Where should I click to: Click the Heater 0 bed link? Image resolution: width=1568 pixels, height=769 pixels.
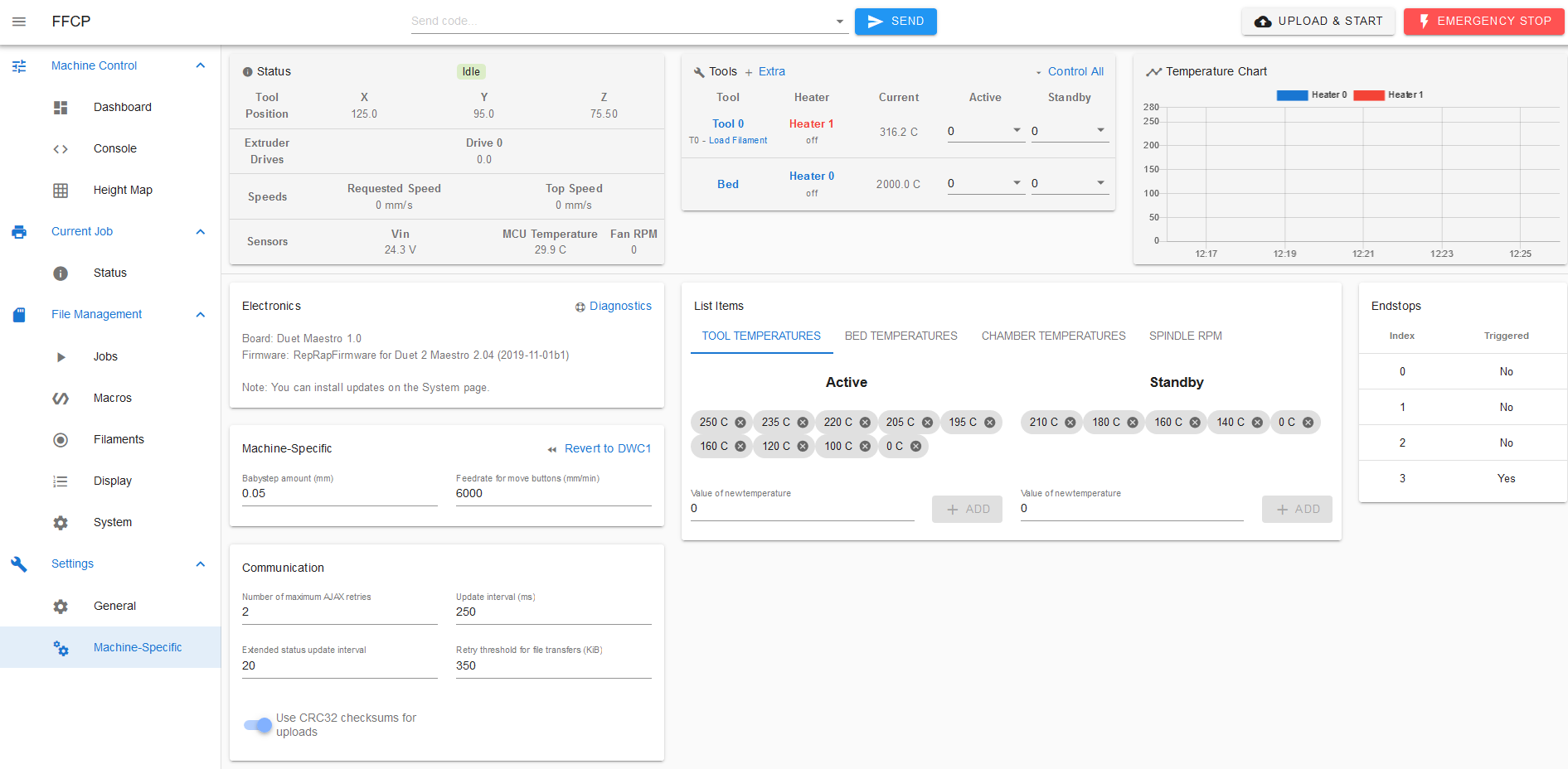coord(811,177)
